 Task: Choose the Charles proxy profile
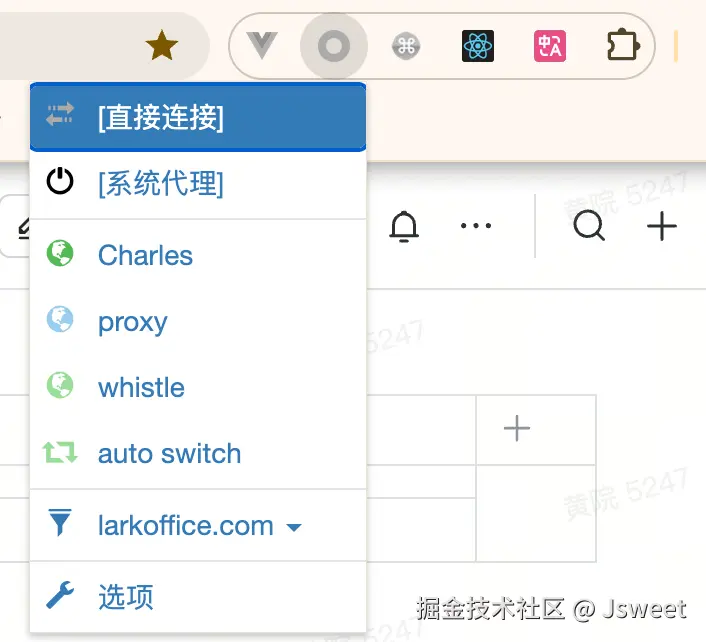(x=198, y=255)
